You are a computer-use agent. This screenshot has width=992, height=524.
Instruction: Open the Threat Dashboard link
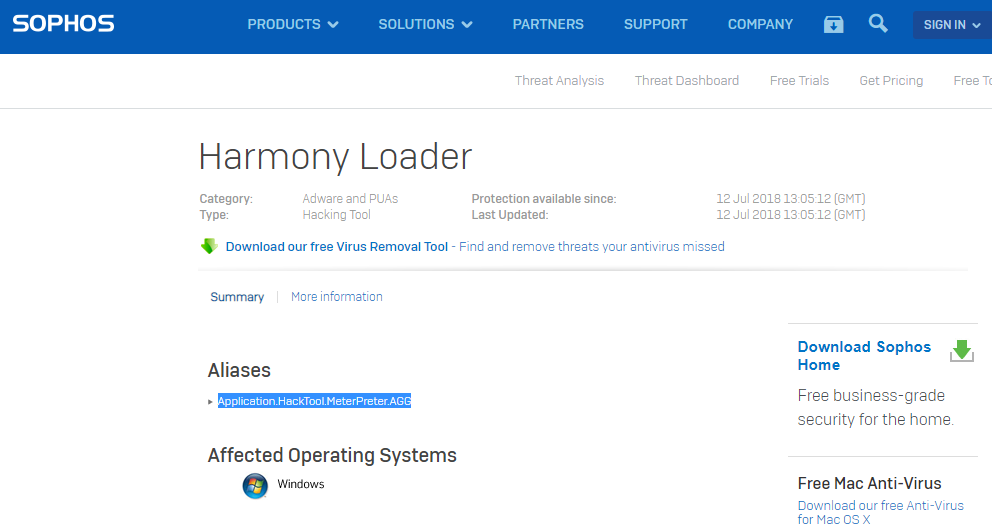686,80
